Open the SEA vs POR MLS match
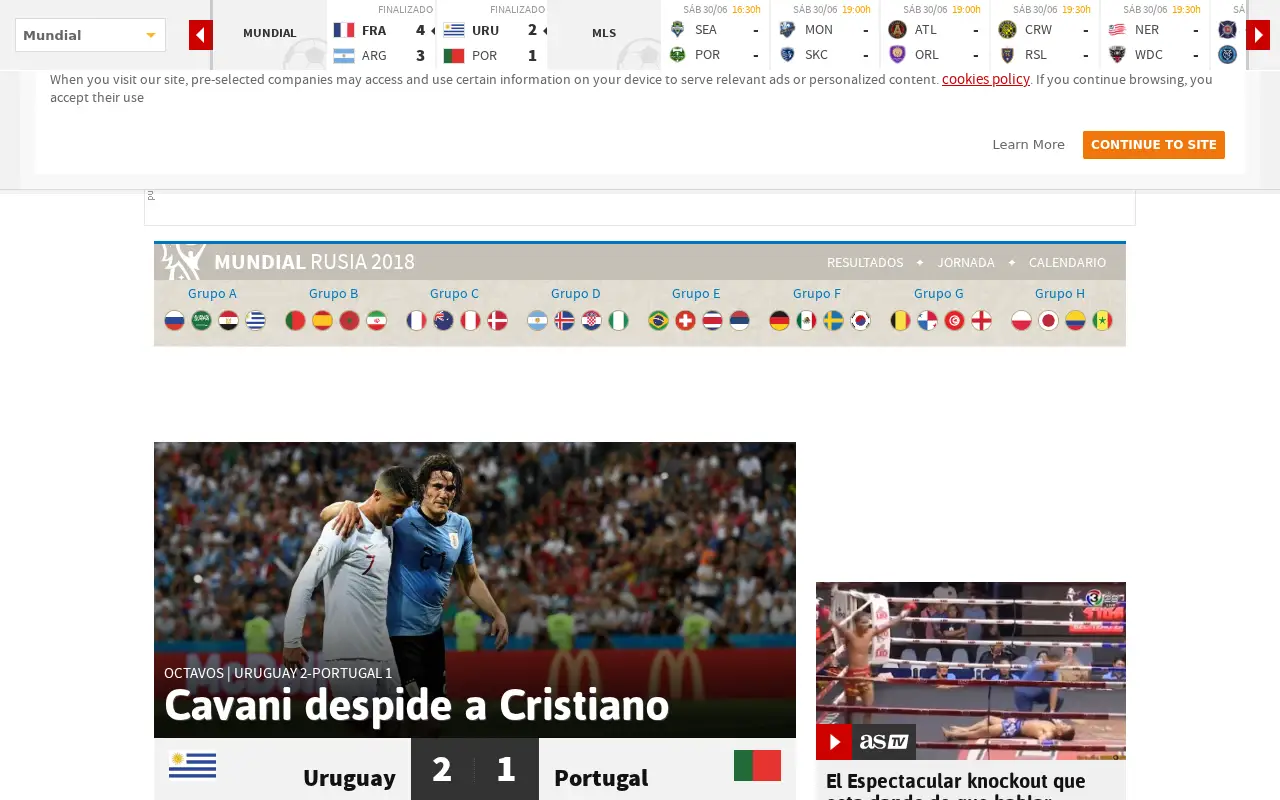Screen dimensions: 1280x800 click(715, 35)
